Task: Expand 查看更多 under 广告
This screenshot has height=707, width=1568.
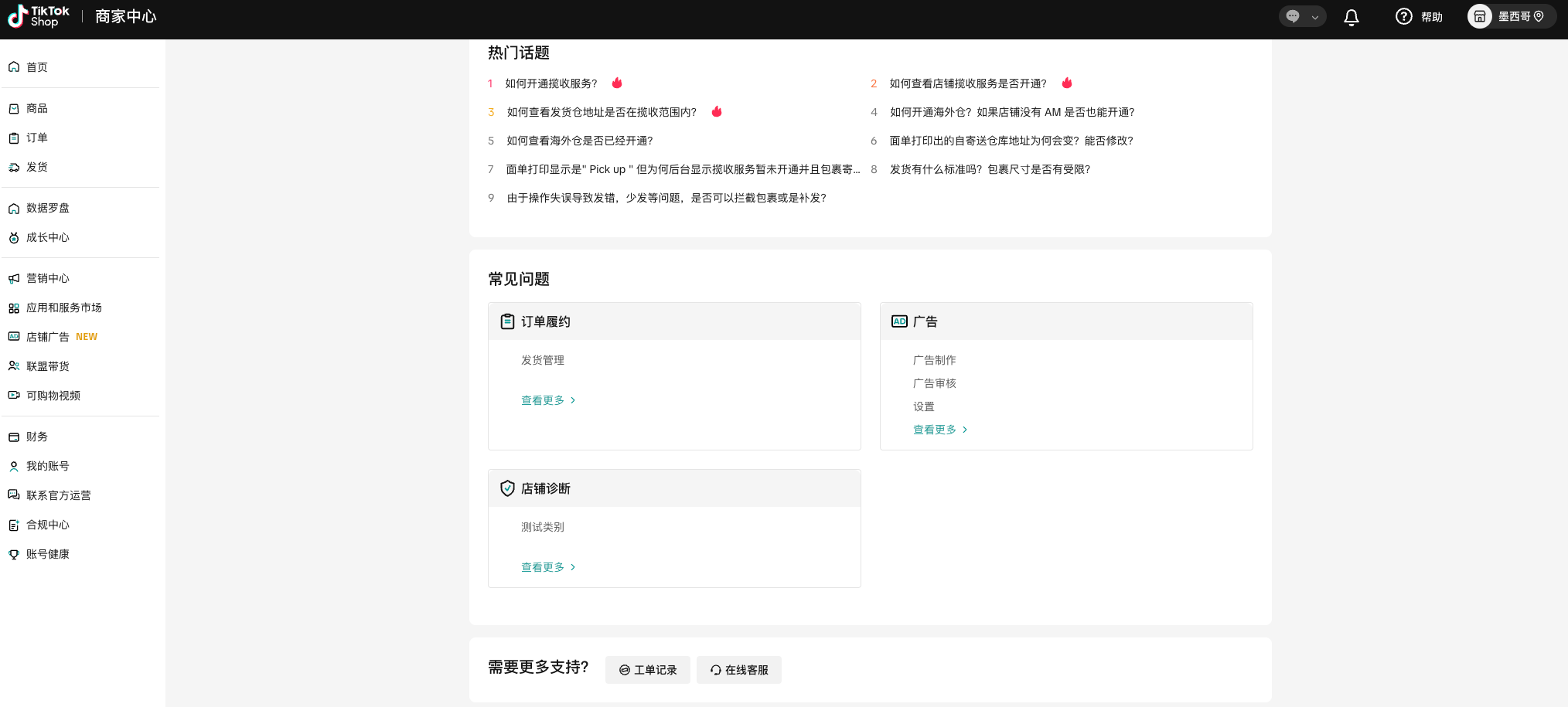Action: tap(939, 430)
